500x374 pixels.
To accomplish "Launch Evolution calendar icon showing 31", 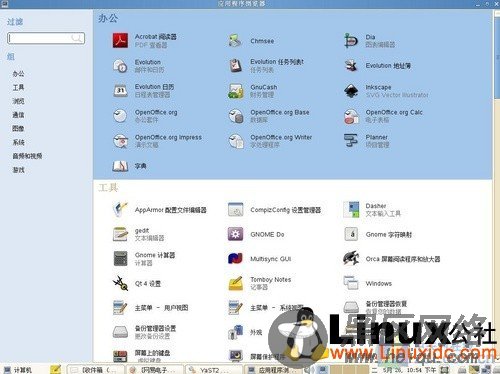I will click(120, 90).
